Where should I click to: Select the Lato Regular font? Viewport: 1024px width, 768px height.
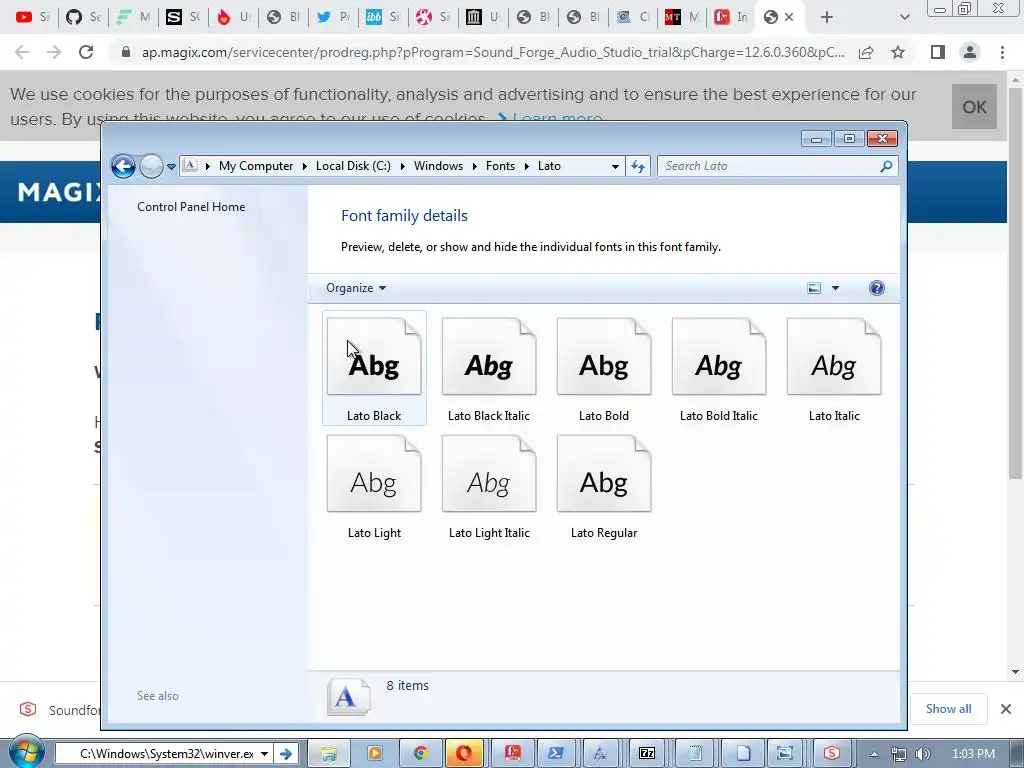coord(604,487)
